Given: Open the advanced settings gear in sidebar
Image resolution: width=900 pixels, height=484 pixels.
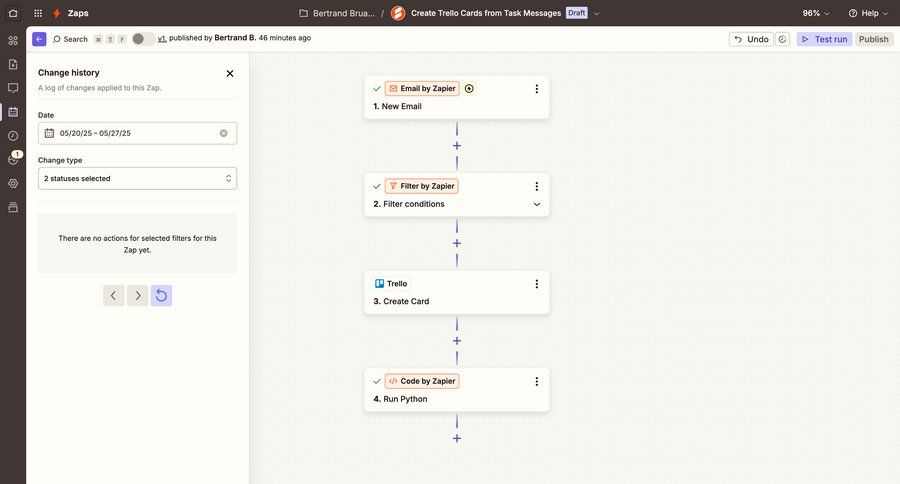Looking at the screenshot, I should point(13,183).
